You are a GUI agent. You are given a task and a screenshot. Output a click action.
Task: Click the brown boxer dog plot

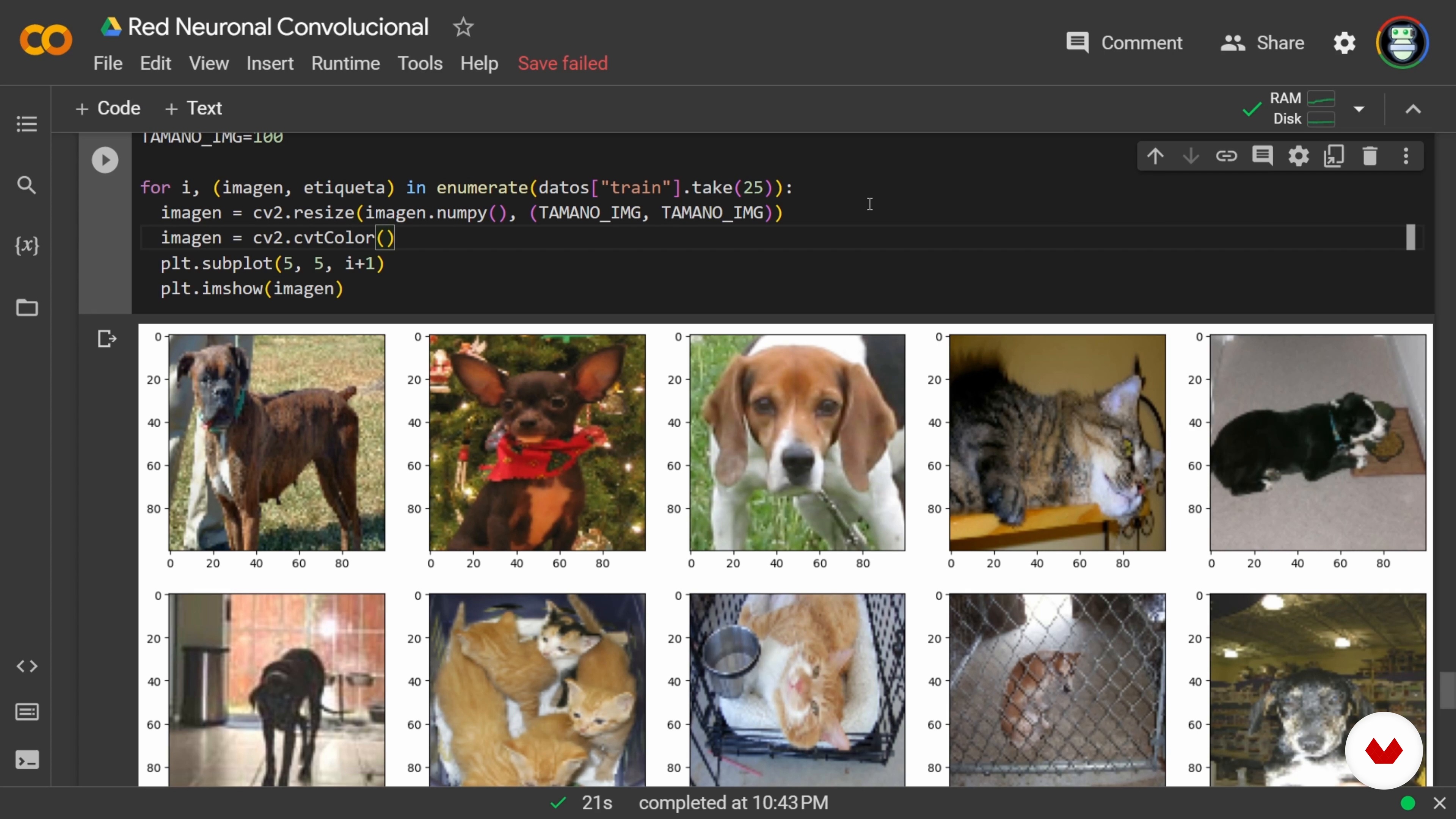(277, 442)
